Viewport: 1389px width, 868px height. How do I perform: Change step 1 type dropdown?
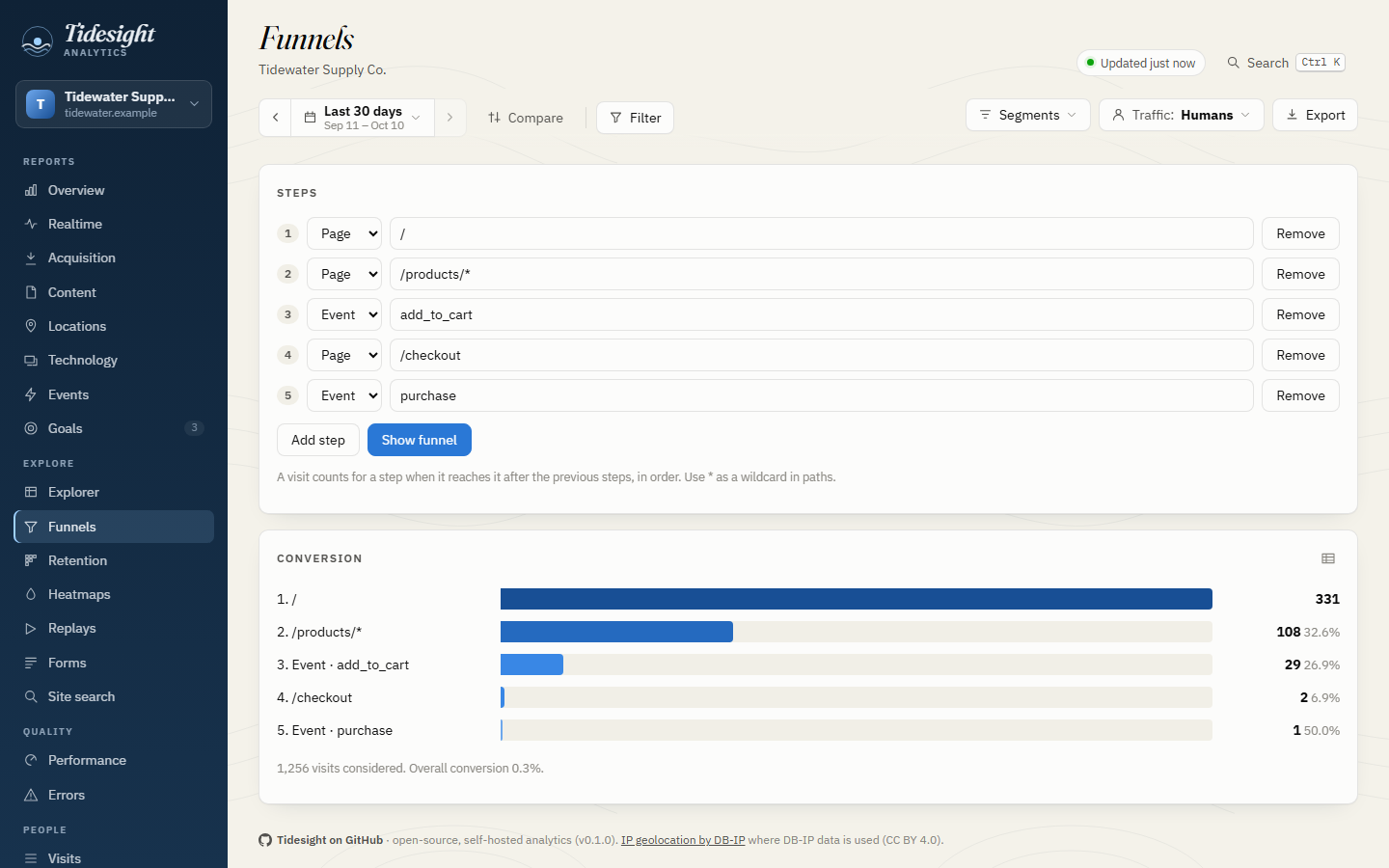tap(344, 233)
